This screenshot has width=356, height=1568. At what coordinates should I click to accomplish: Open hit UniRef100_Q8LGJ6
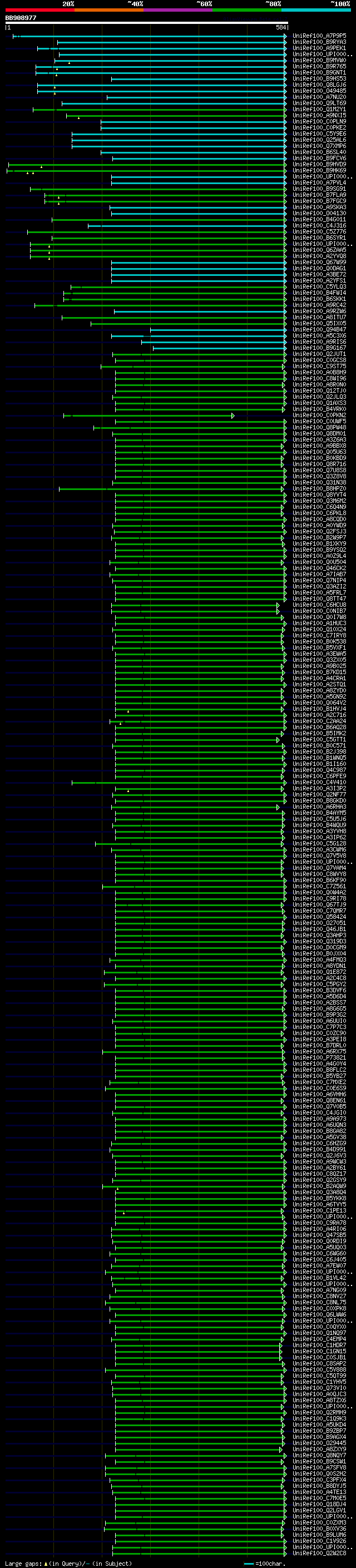click(x=319, y=85)
